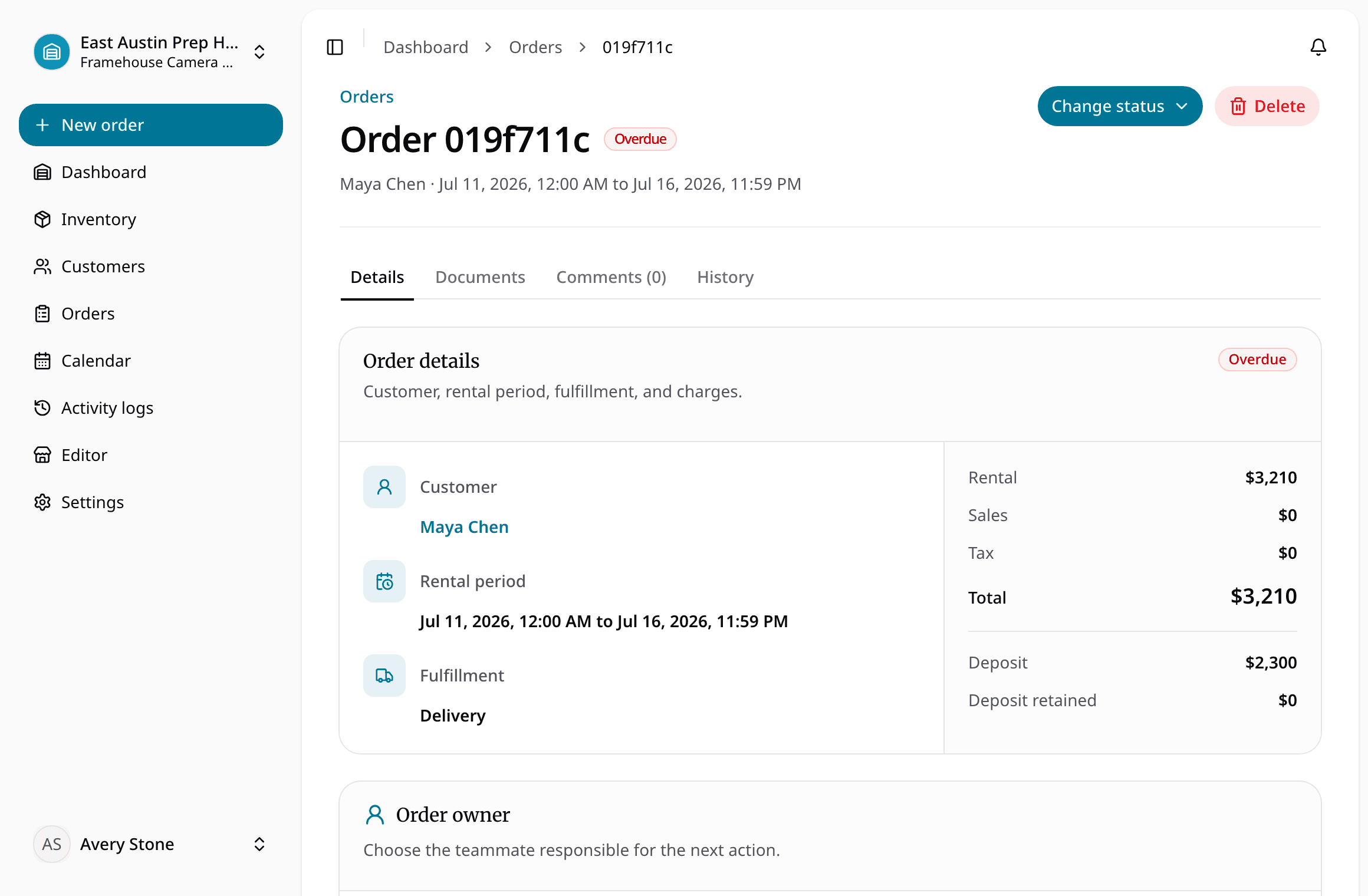Open the Maya Chen customer link
This screenshot has width=1368, height=896.
(x=464, y=527)
